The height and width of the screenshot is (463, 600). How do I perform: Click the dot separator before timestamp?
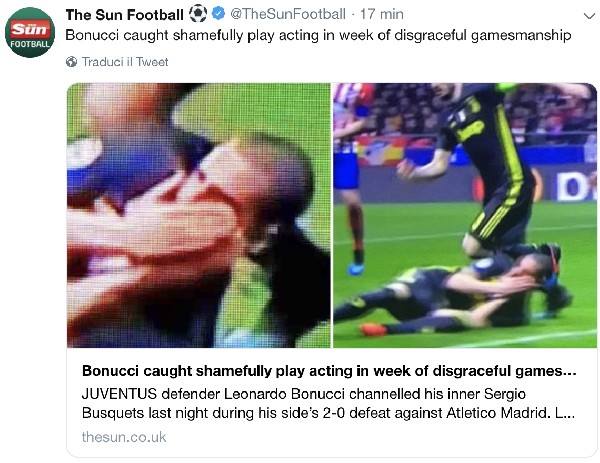[353, 15]
